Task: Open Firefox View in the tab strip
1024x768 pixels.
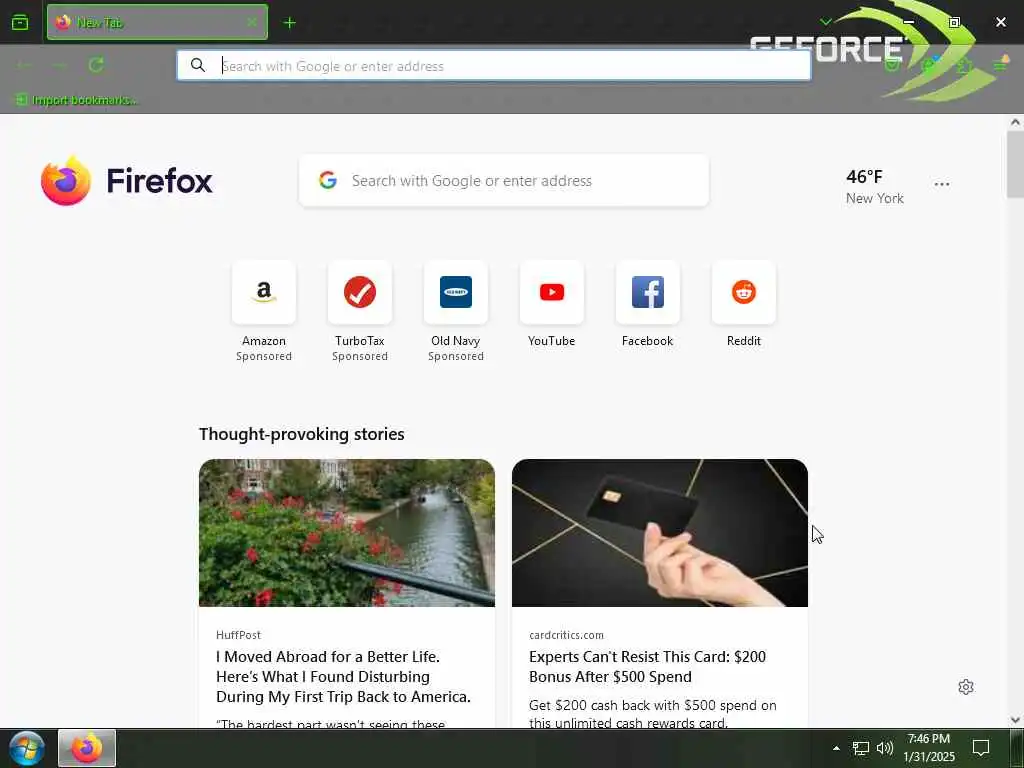Action: 20,23
